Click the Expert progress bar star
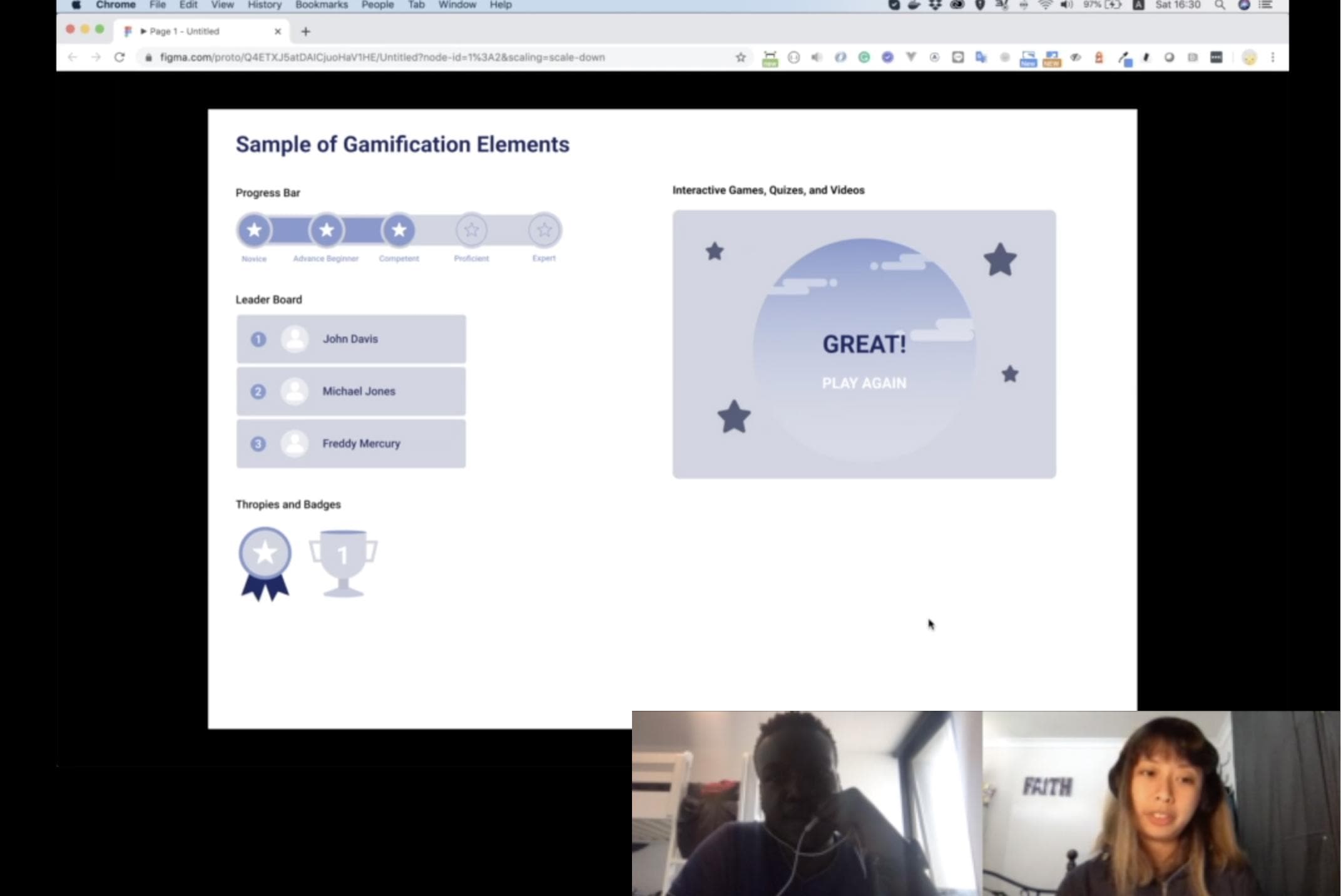The width and height of the screenshot is (1341, 896). (x=544, y=230)
